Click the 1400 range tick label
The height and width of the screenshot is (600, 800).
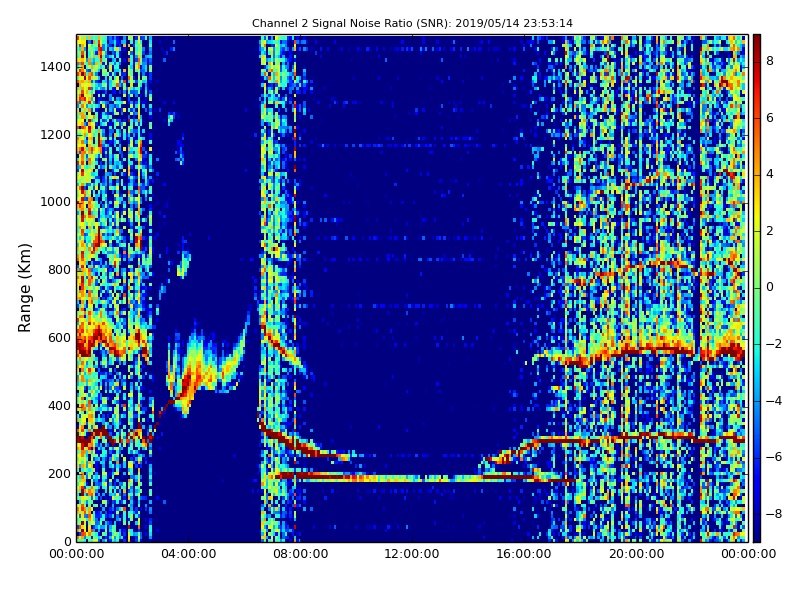[55, 67]
